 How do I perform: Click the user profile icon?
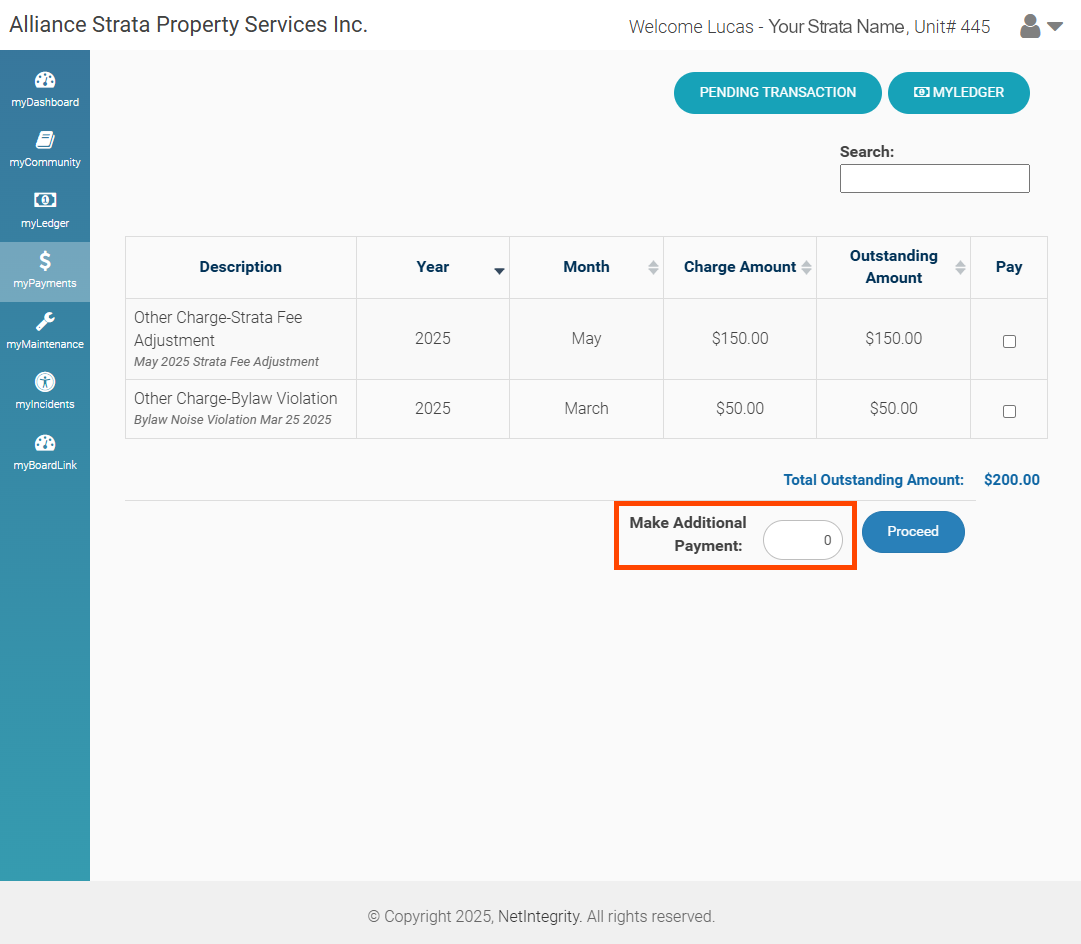coord(1029,26)
